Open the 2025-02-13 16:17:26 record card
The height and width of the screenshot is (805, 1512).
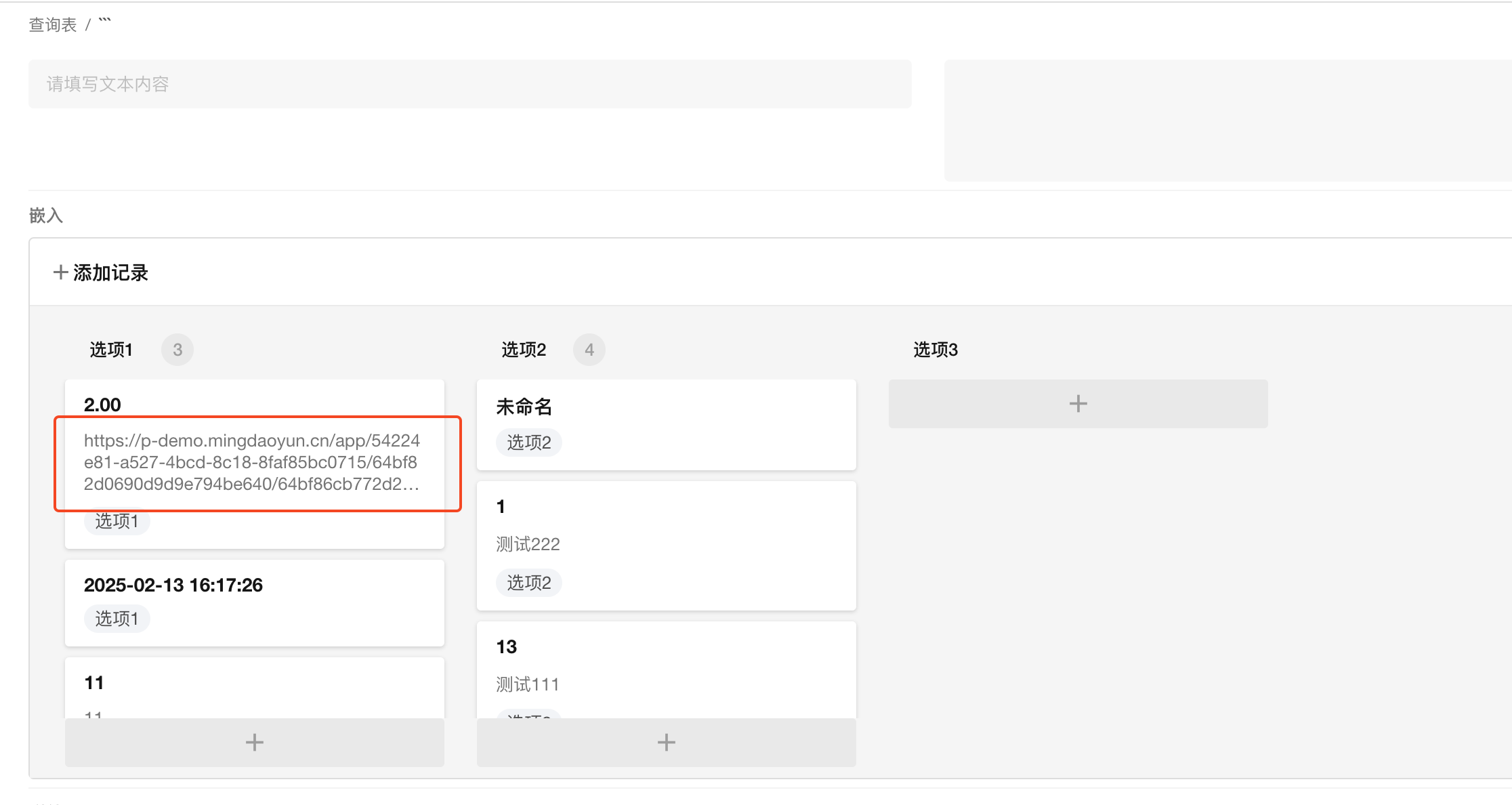(173, 585)
